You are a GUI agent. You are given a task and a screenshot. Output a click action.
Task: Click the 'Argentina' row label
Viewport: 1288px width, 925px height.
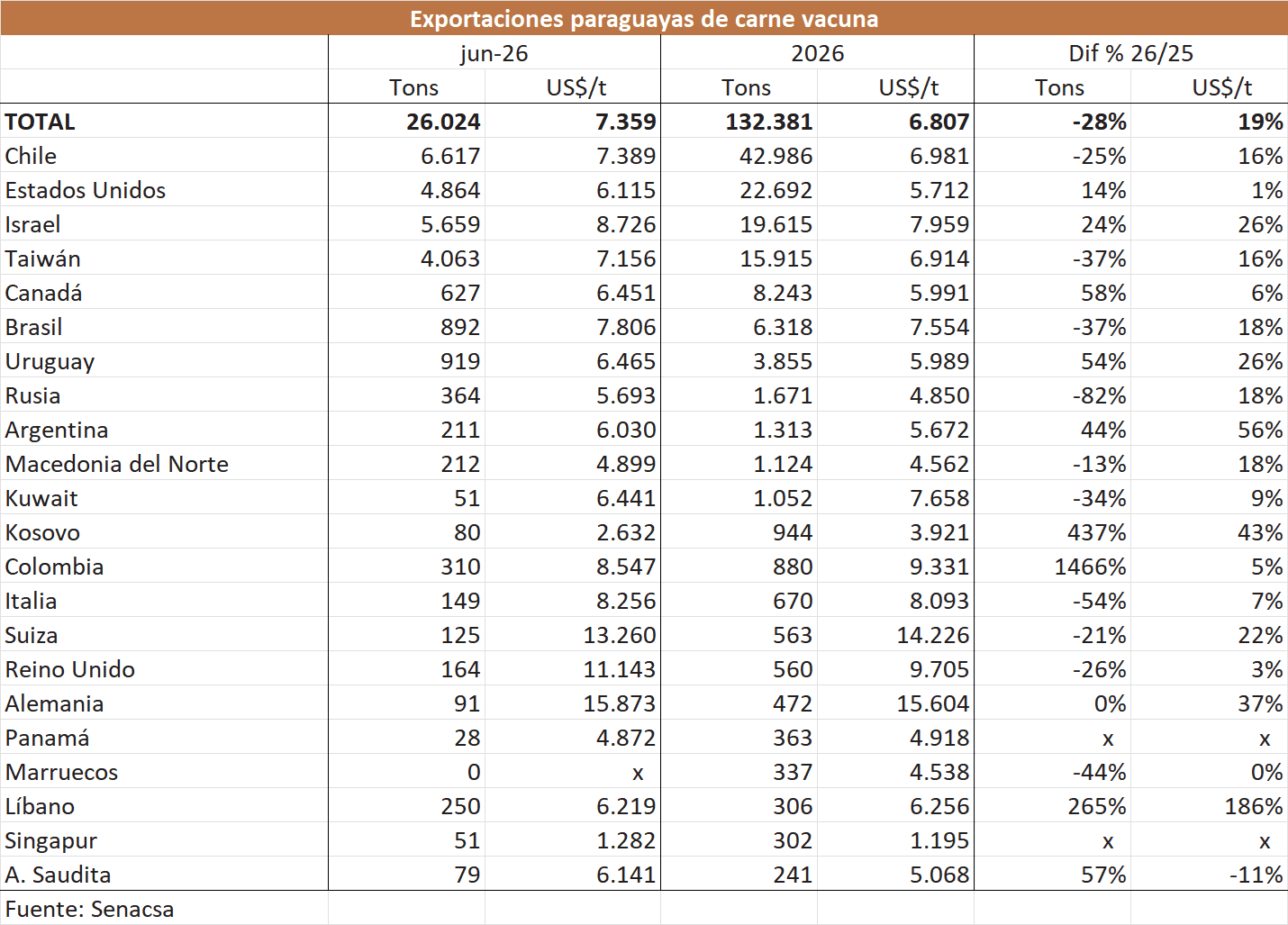pyautogui.click(x=57, y=430)
